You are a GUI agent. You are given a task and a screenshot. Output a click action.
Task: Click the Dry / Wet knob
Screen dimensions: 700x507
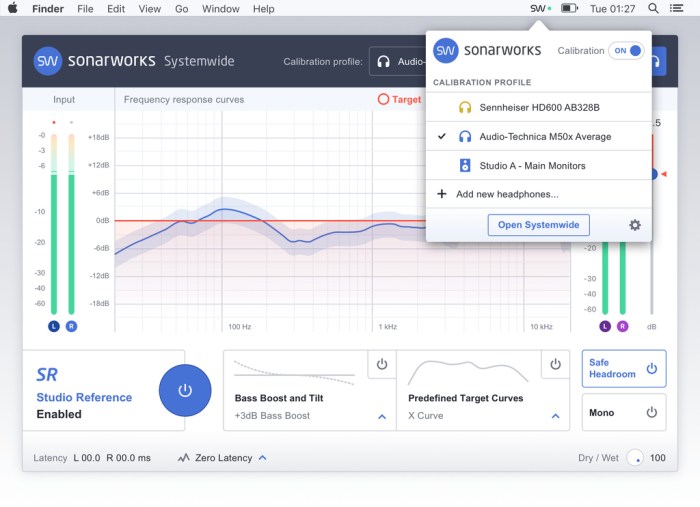pos(636,458)
